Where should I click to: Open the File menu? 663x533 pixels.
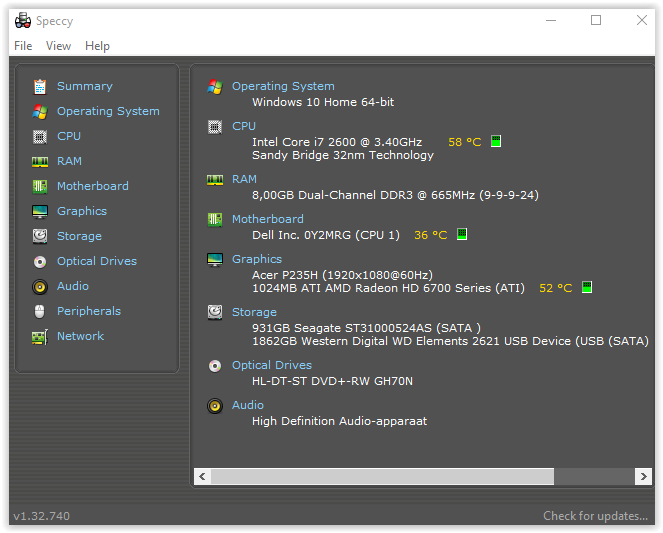[23, 46]
